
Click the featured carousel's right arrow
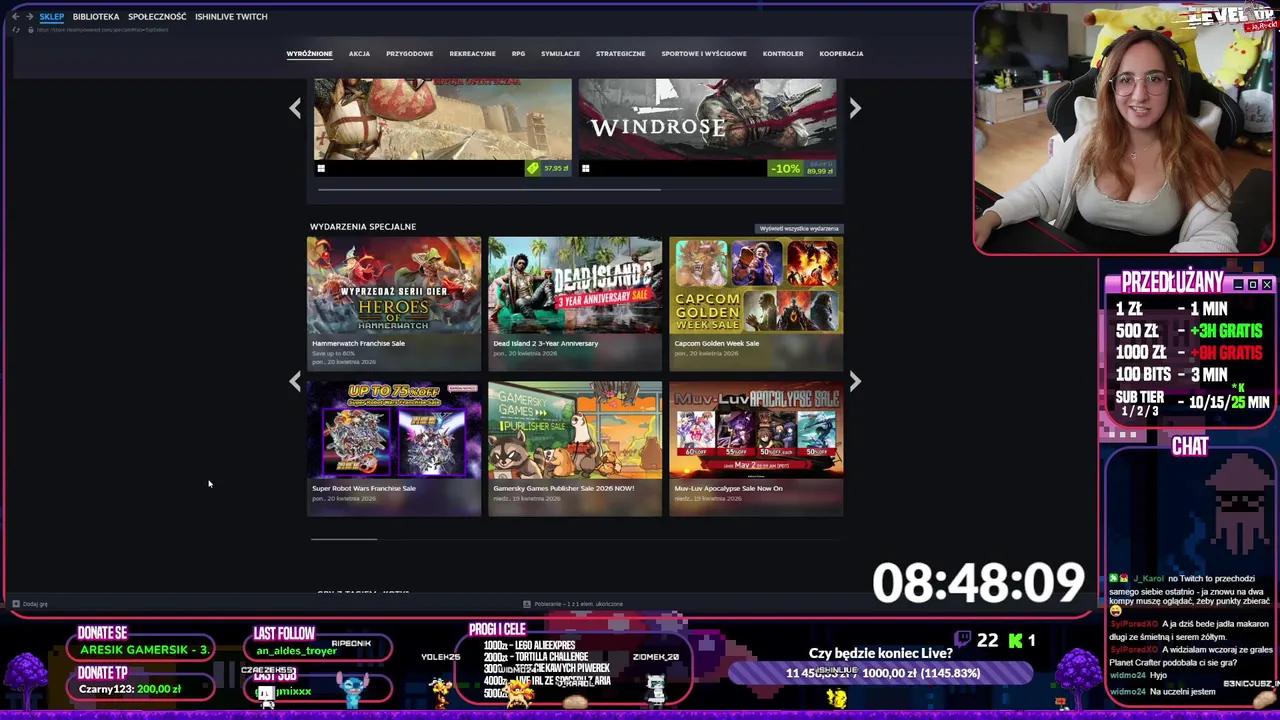855,108
